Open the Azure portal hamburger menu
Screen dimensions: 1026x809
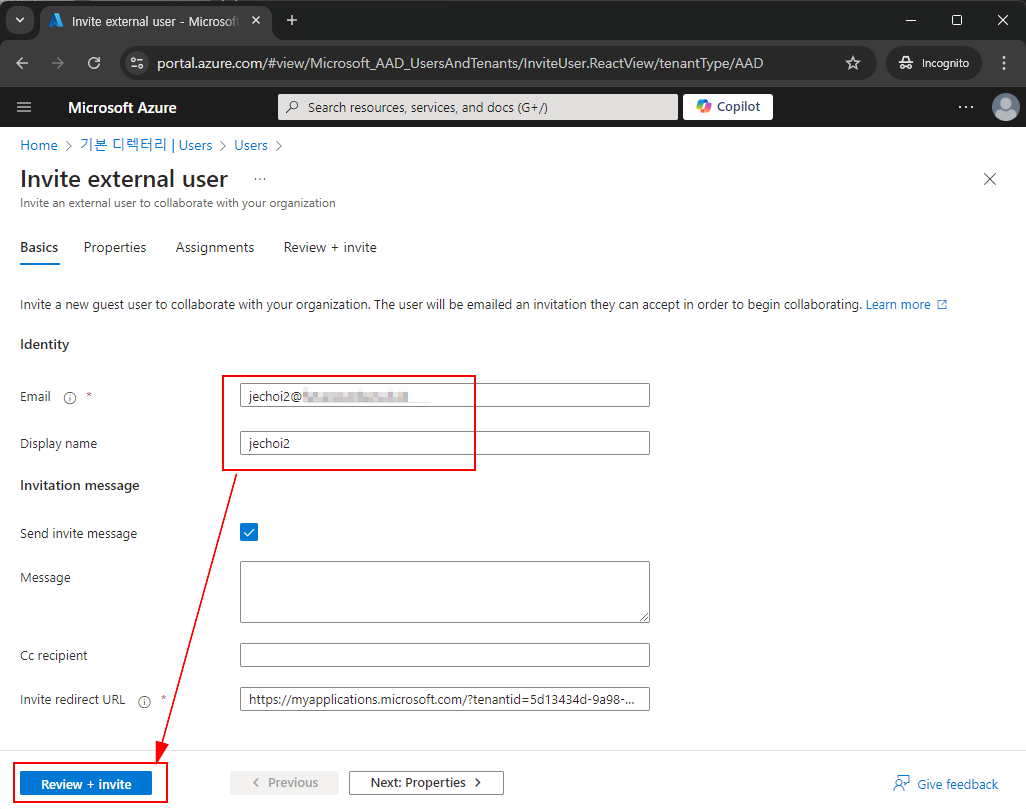[x=24, y=107]
